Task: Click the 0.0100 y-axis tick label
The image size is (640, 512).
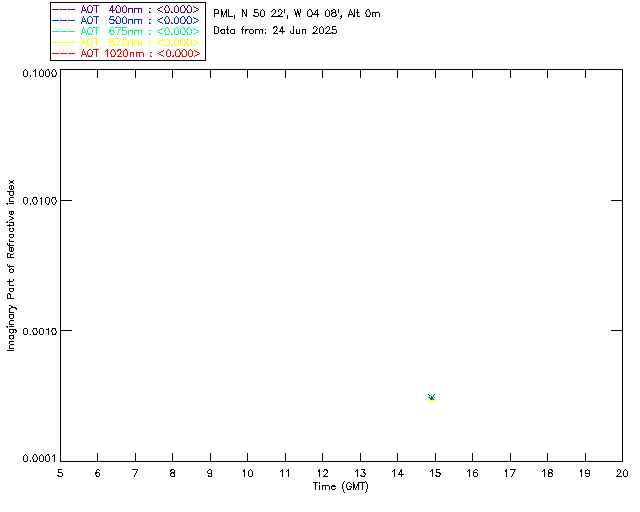Action: [37, 202]
